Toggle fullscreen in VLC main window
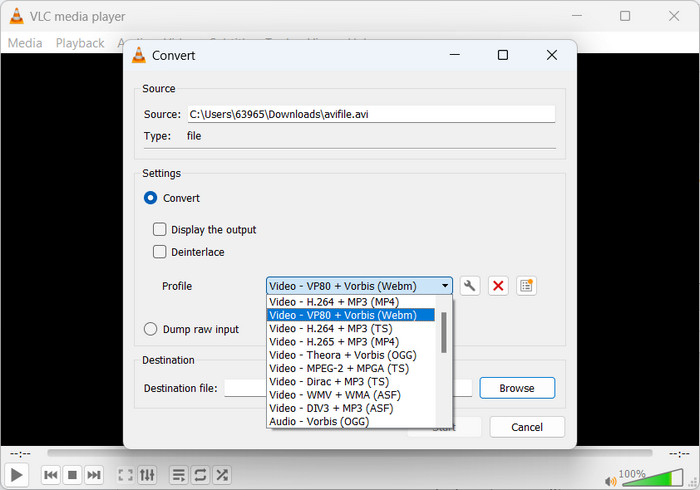The height and width of the screenshot is (490, 700). tap(125, 475)
